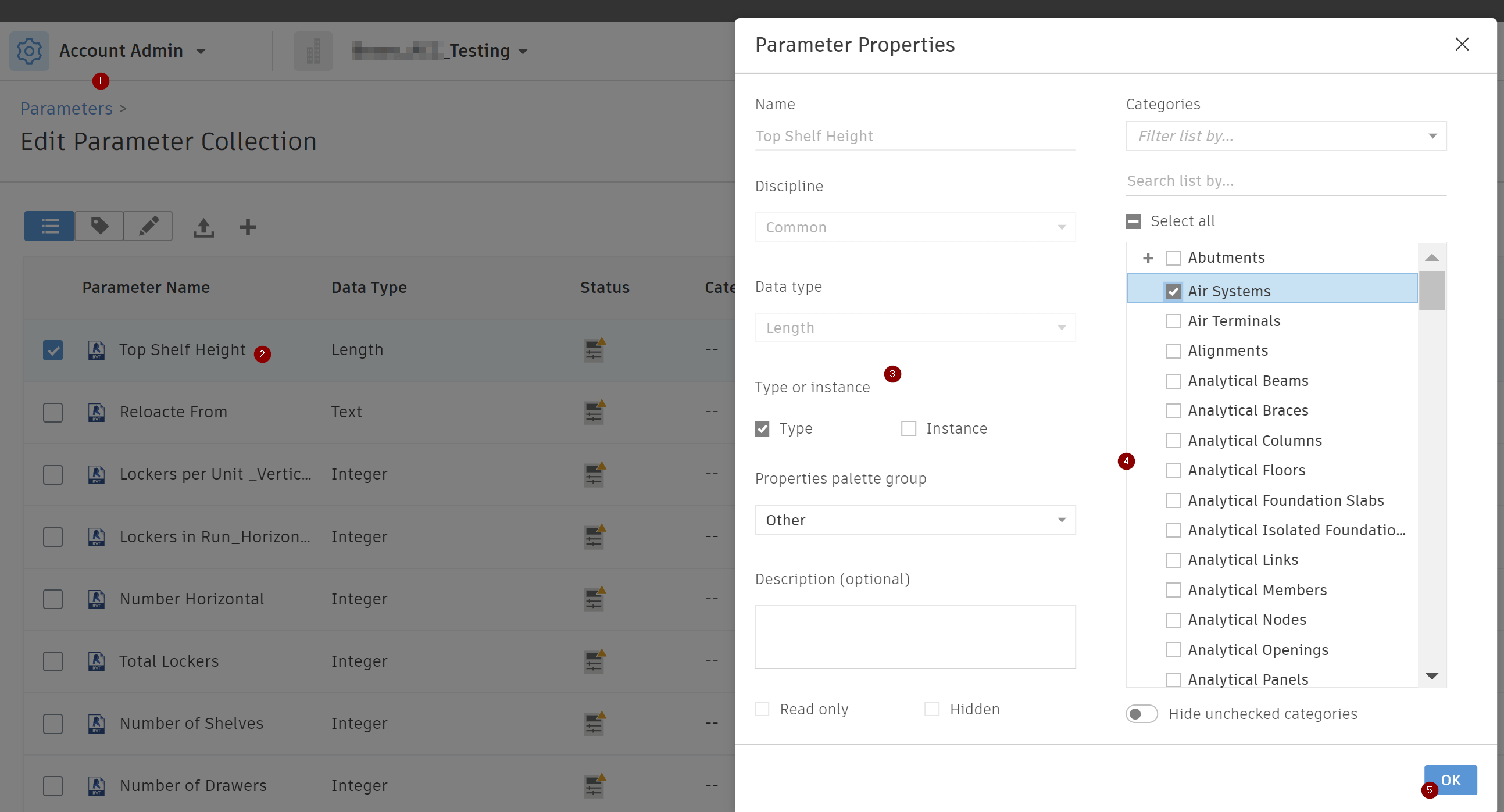
Task: Click the upload parameters icon
Action: (203, 227)
